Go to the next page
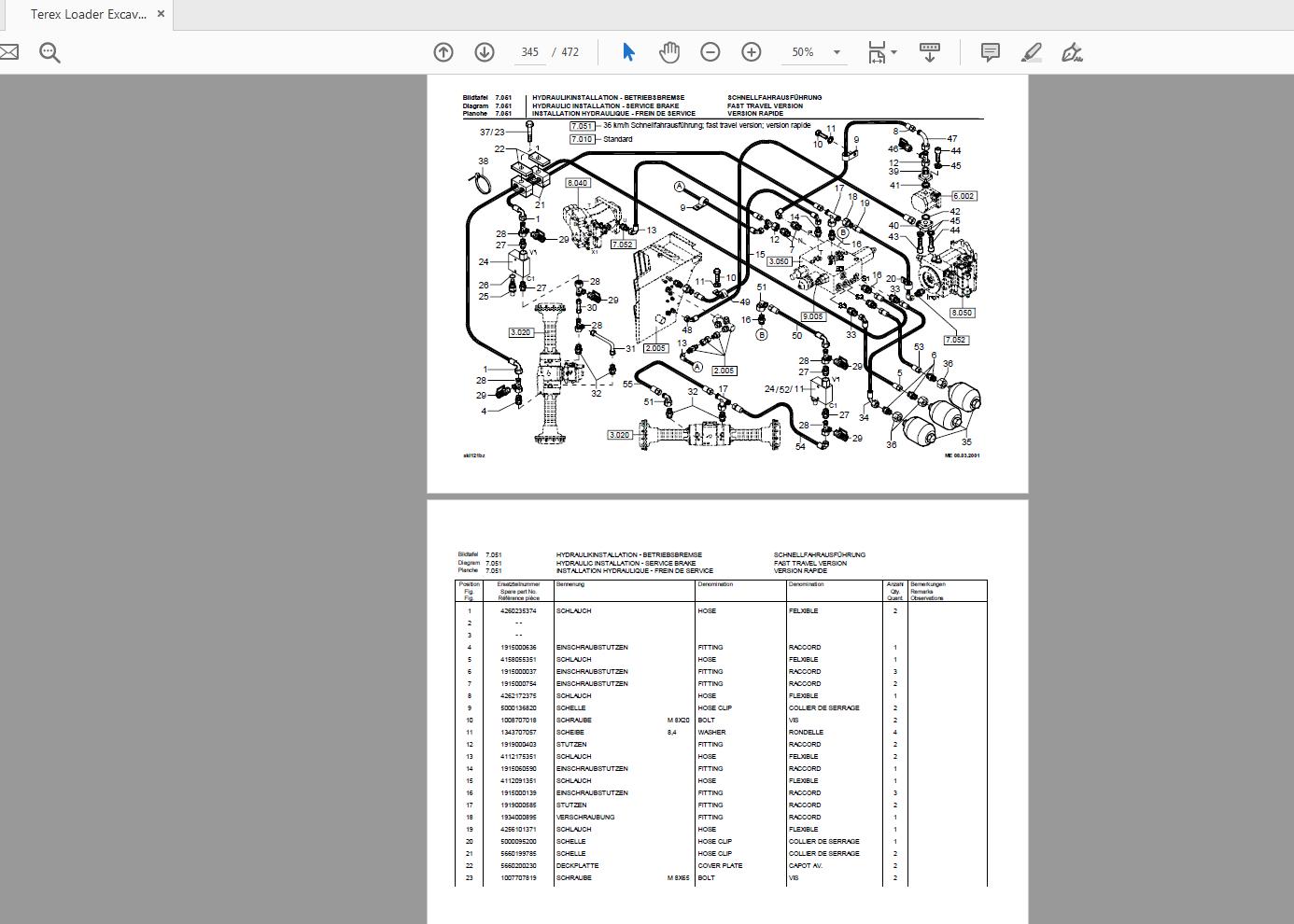 485,52
